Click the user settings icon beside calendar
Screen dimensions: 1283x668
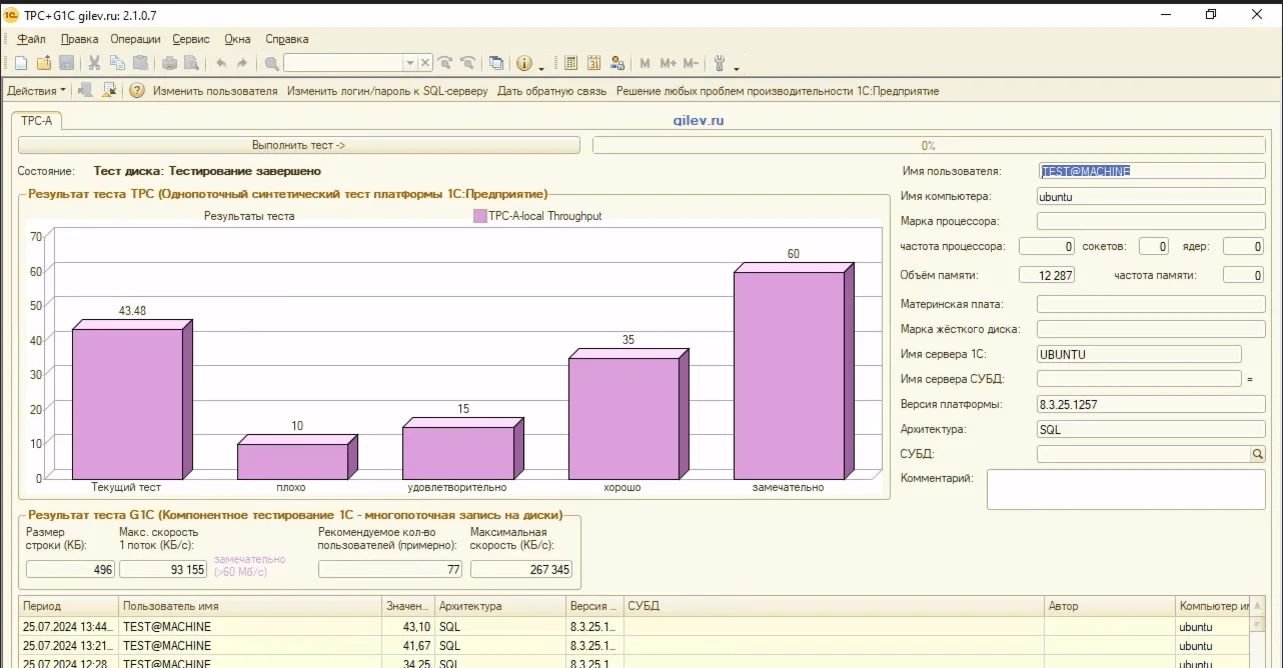pos(617,63)
